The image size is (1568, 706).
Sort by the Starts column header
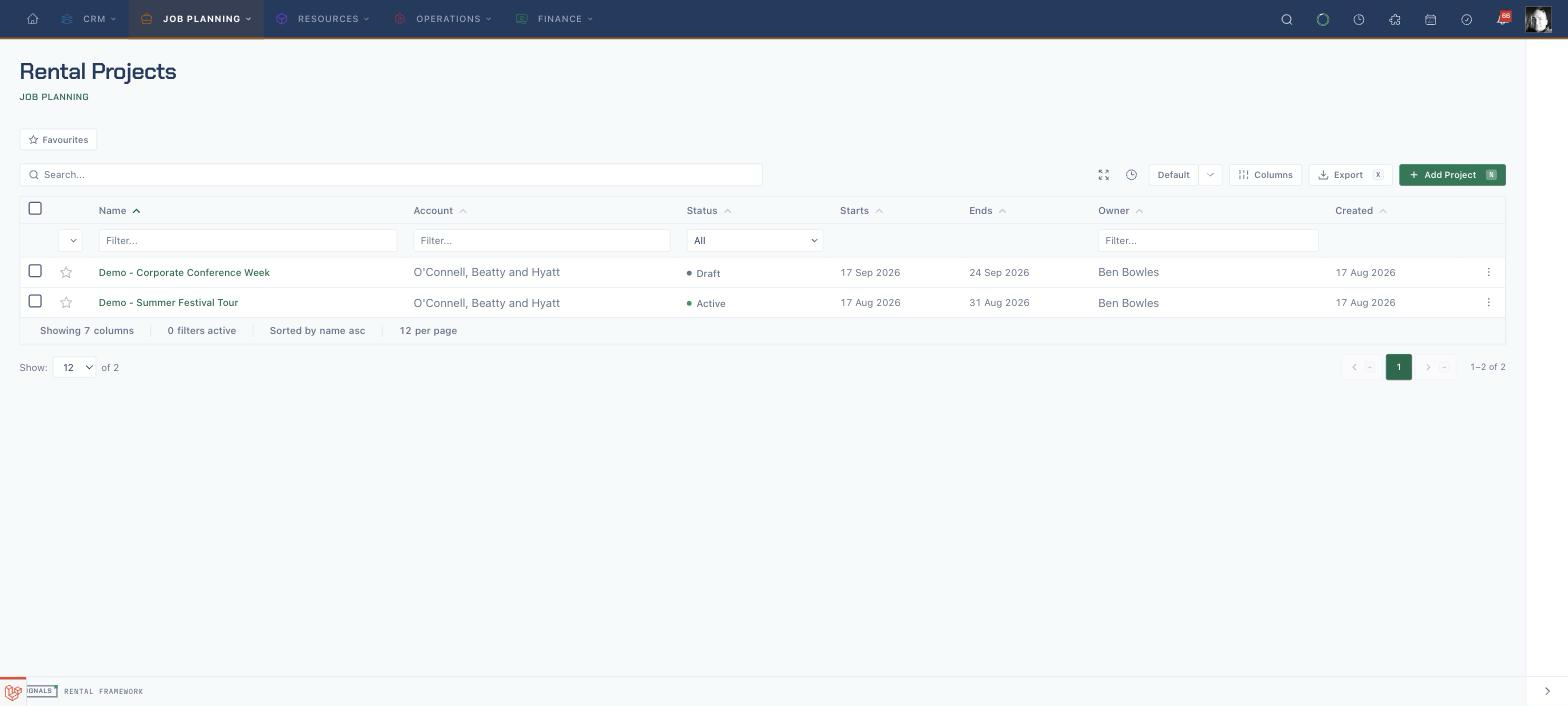861,211
